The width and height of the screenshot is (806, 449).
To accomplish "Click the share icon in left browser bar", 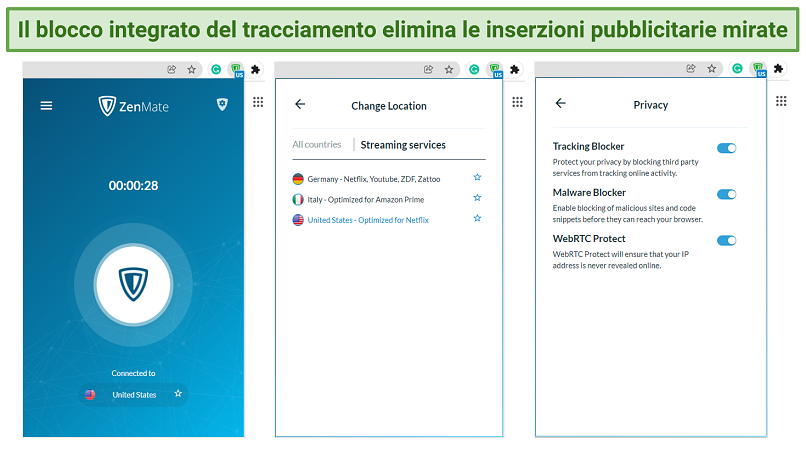I will pyautogui.click(x=172, y=69).
